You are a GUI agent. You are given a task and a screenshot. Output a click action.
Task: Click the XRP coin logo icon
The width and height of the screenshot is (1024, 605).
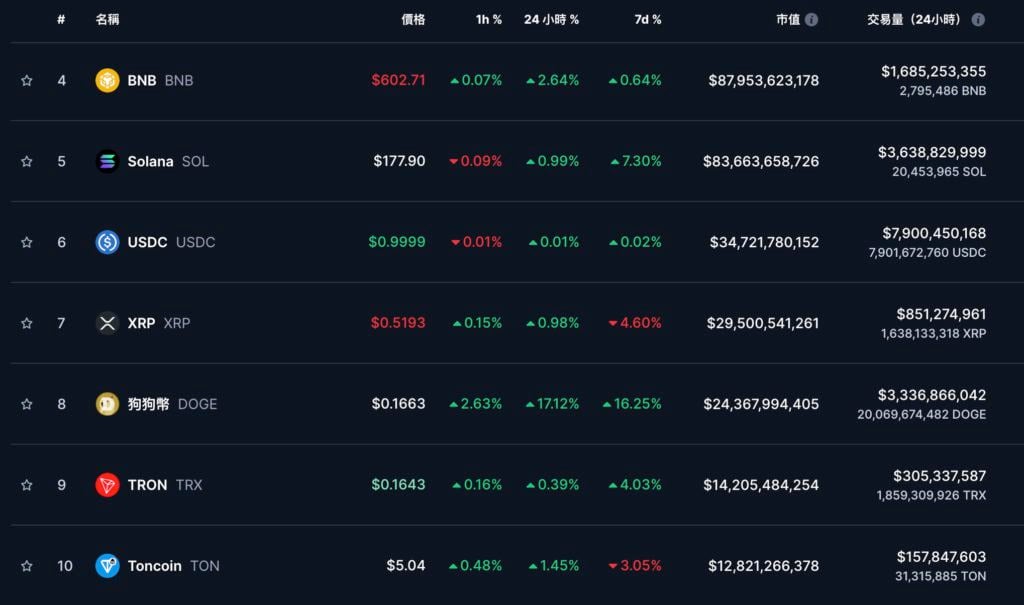click(x=107, y=323)
